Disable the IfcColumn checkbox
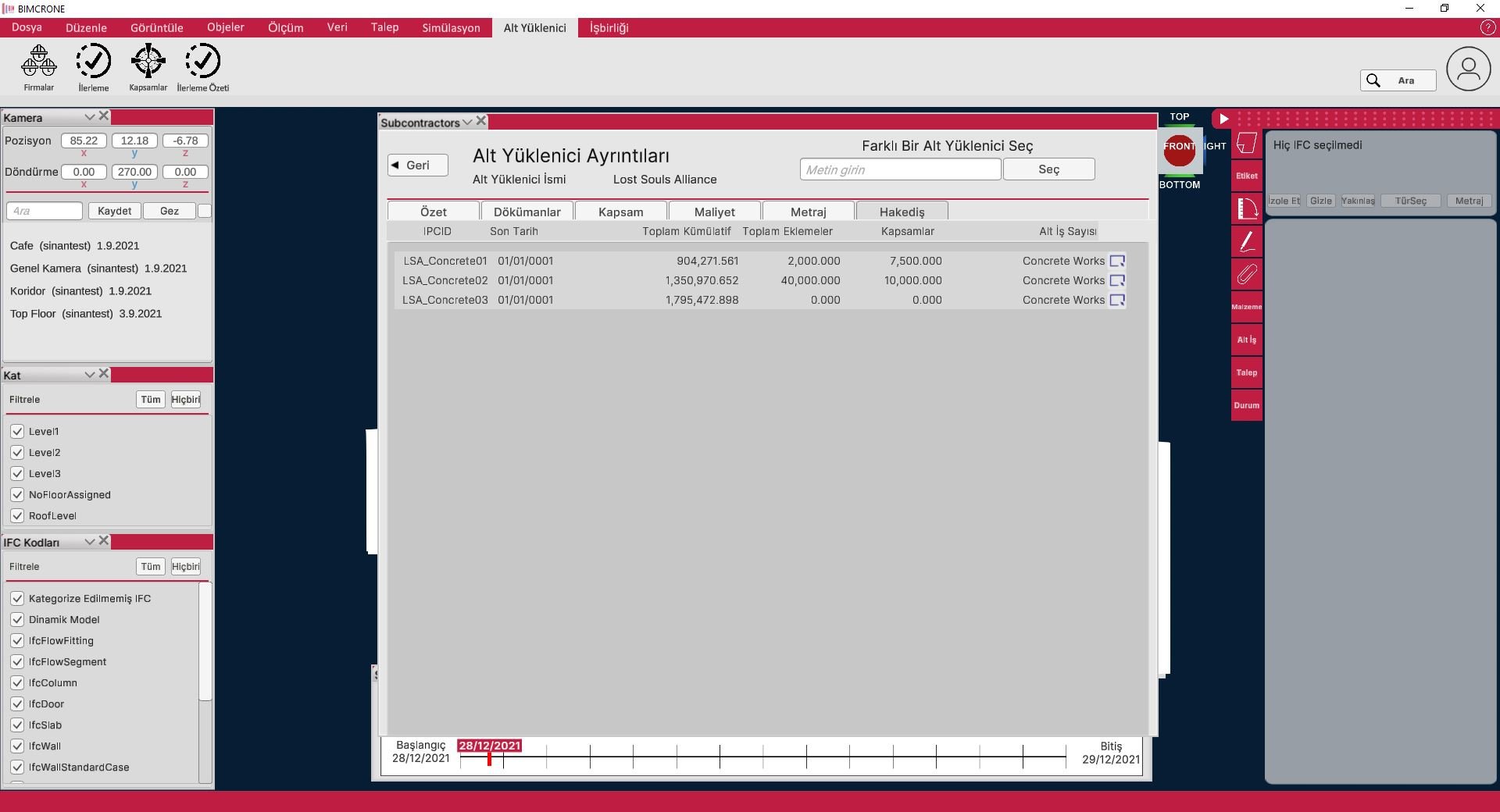Viewport: 1500px width, 812px height. [x=17, y=682]
